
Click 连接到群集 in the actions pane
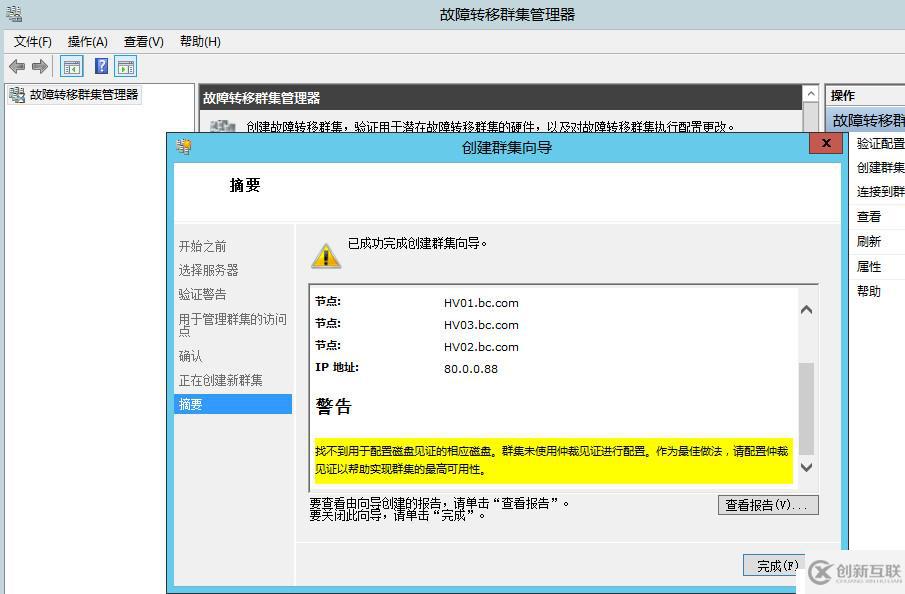point(880,192)
